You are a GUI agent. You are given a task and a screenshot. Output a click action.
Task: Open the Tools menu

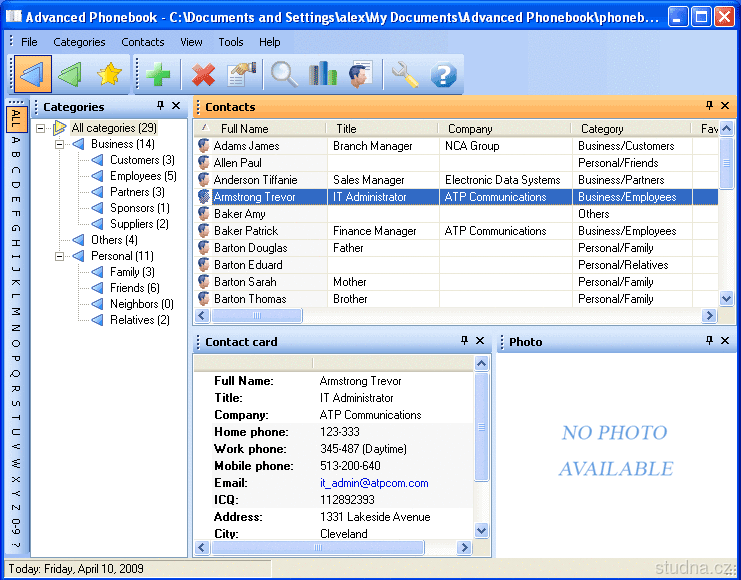tap(230, 42)
